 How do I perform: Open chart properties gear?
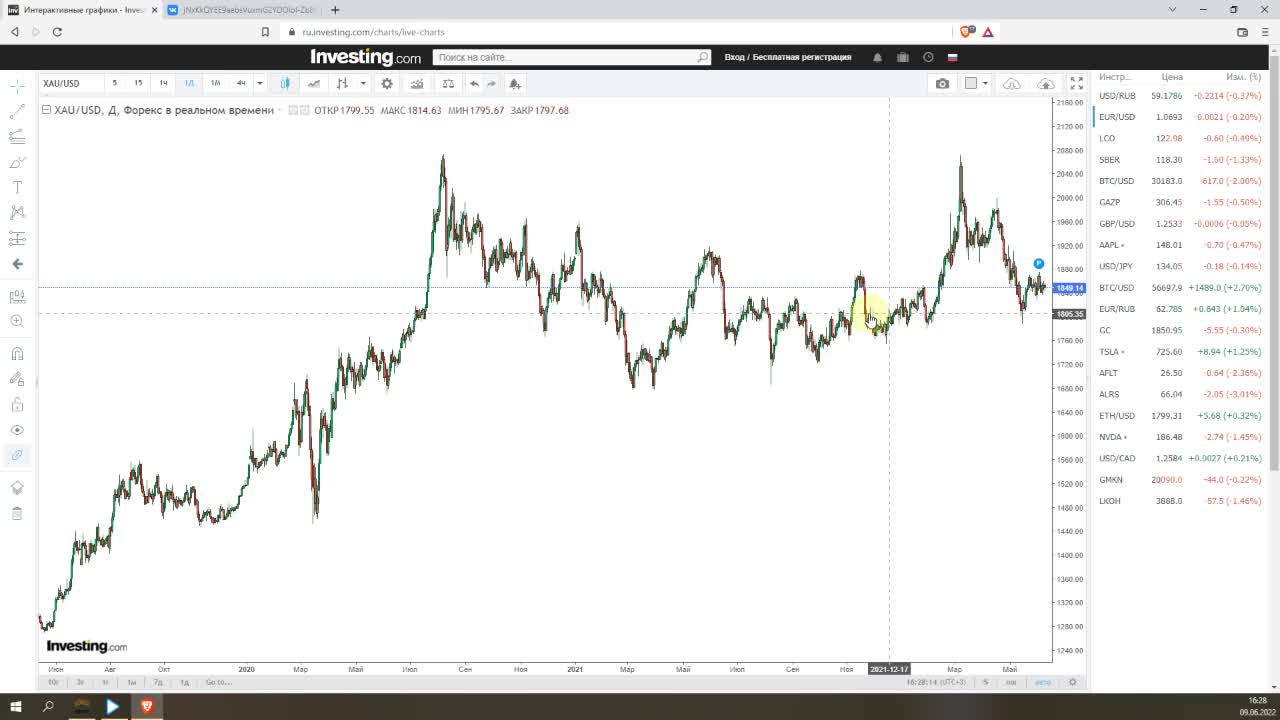[387, 83]
